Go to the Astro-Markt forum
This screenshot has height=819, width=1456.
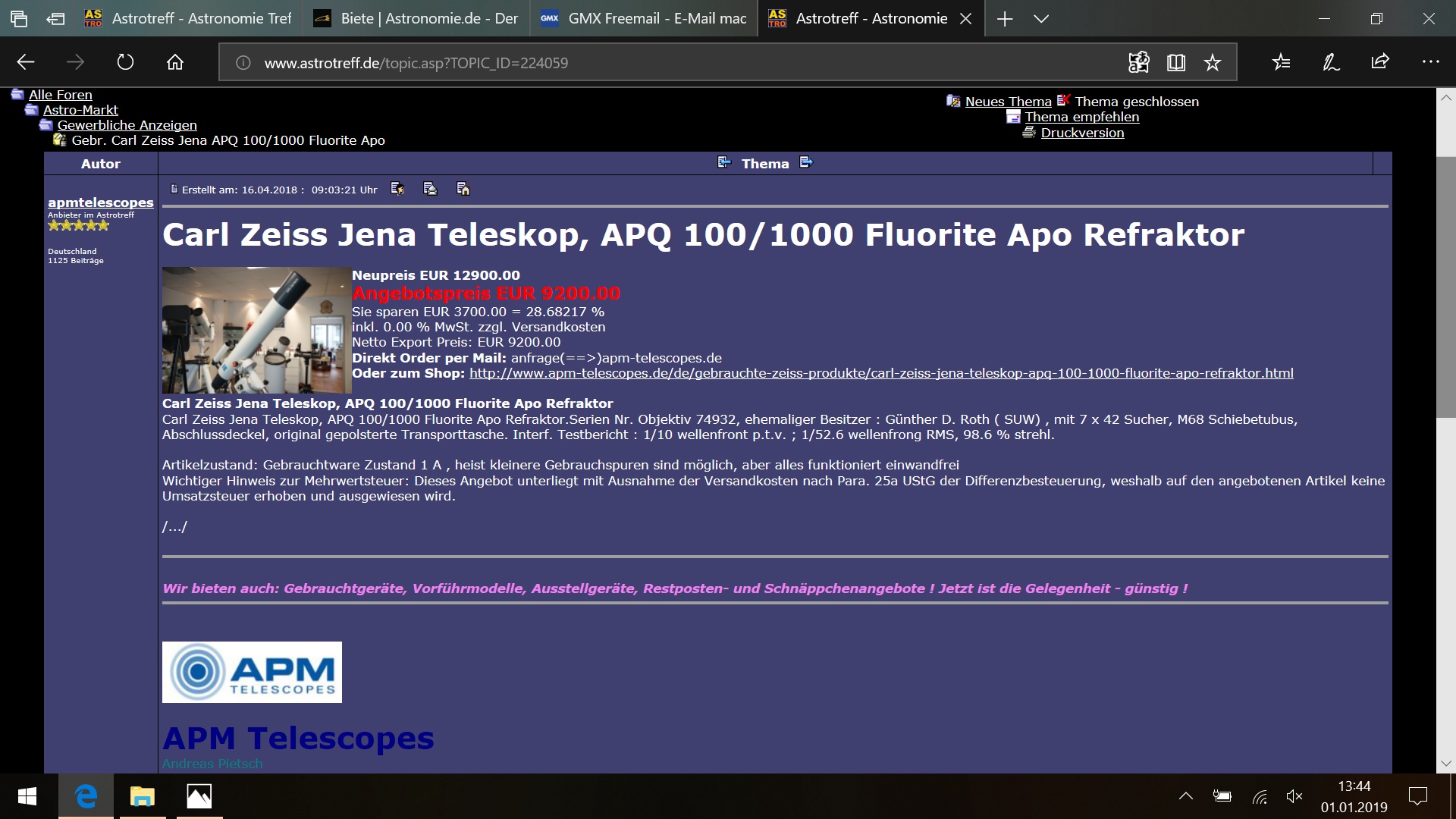tap(80, 110)
